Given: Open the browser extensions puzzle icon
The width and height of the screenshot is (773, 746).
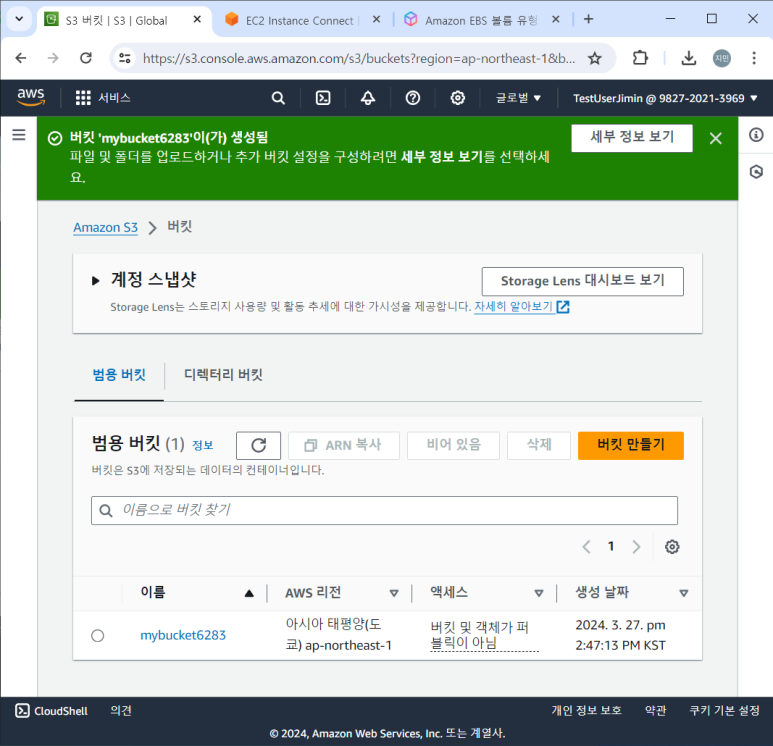Looking at the screenshot, I should coord(640,58).
